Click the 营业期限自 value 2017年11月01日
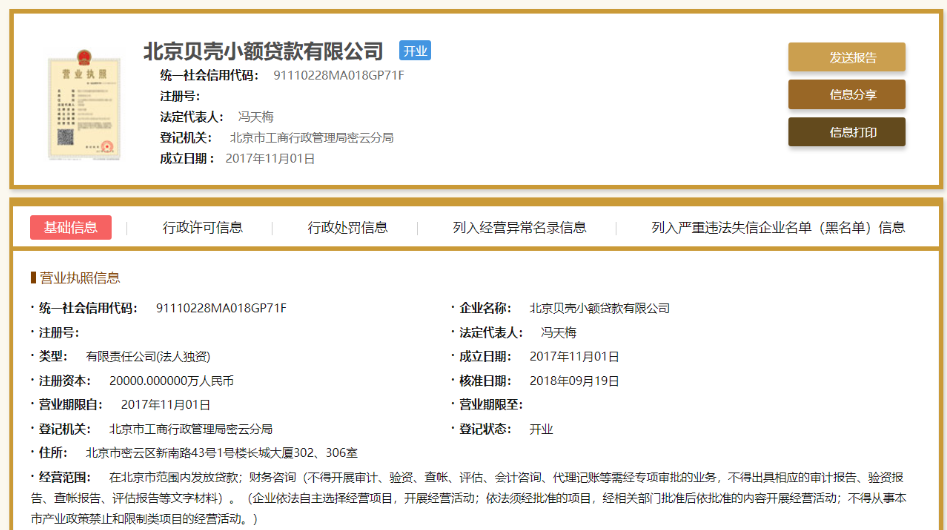Image resolution: width=947 pixels, height=530 pixels. click(x=165, y=404)
